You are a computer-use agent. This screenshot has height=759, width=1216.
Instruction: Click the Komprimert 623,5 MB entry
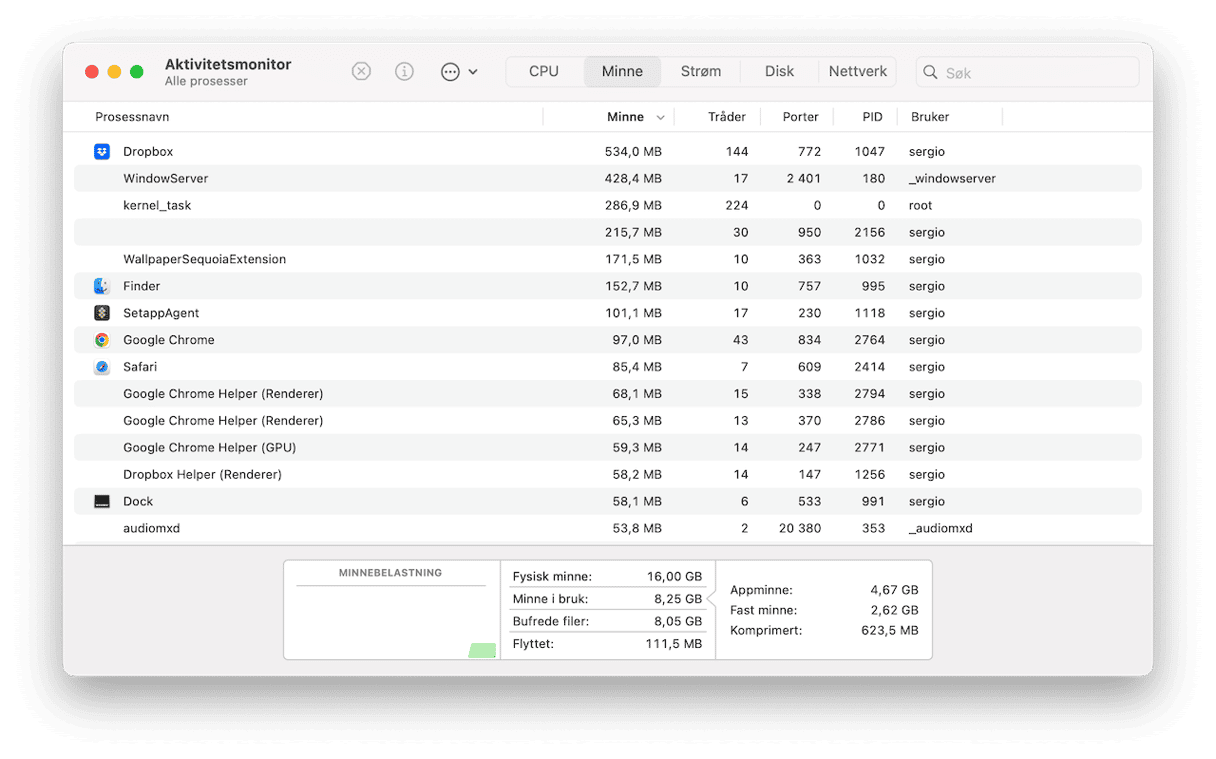(824, 631)
